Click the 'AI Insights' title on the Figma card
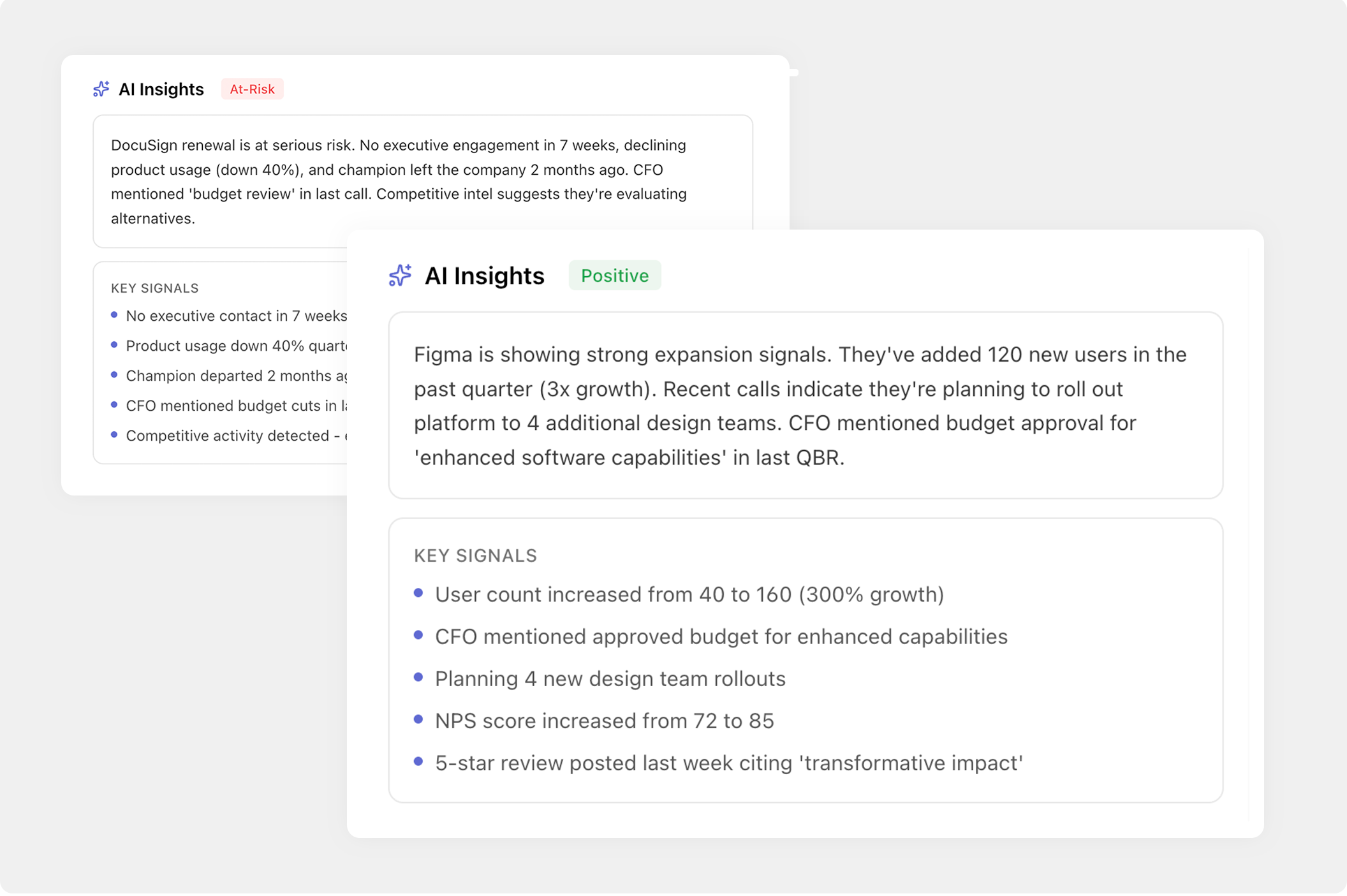This screenshot has width=1347, height=896. 485,275
